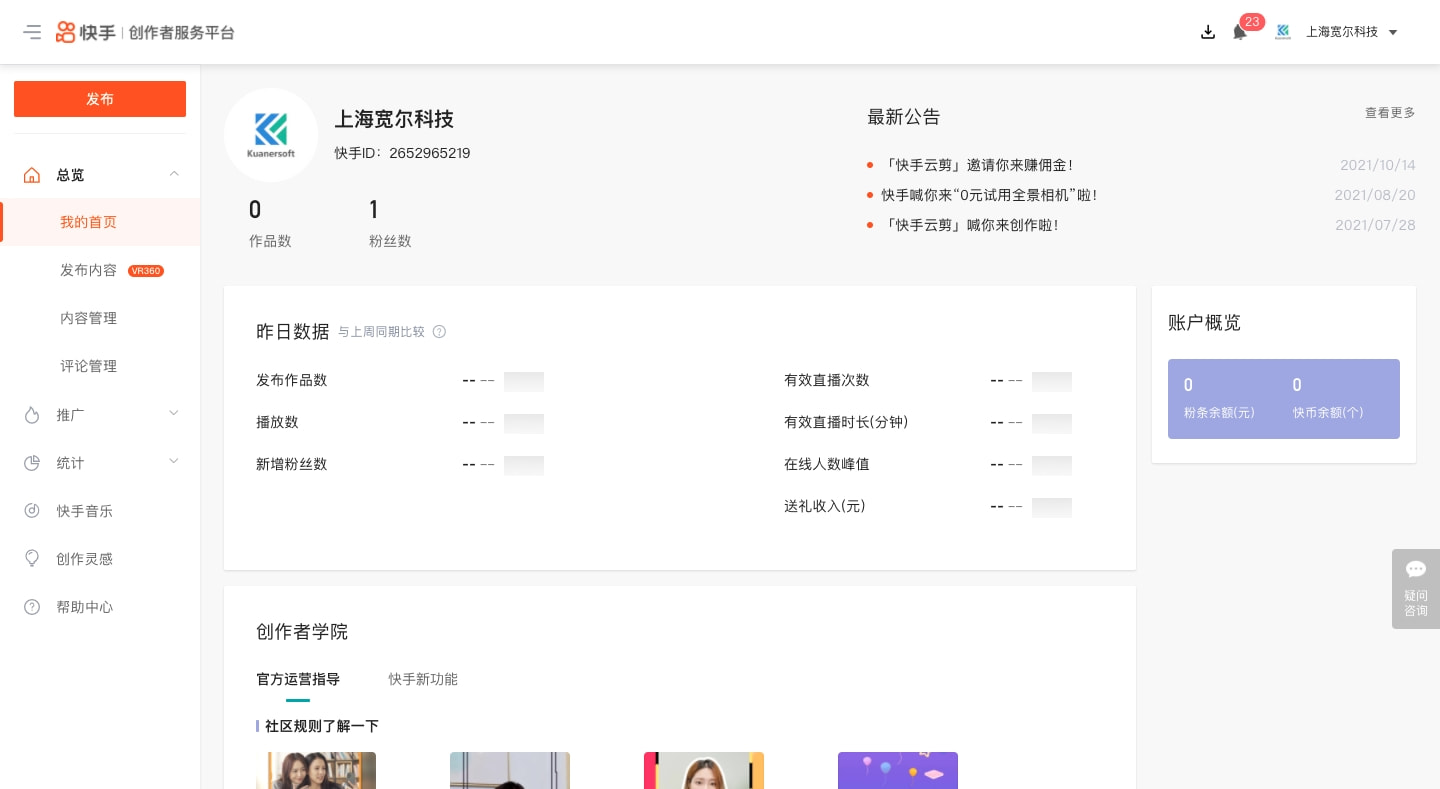Open the 疑问咨询 chat widget

tap(1416, 589)
